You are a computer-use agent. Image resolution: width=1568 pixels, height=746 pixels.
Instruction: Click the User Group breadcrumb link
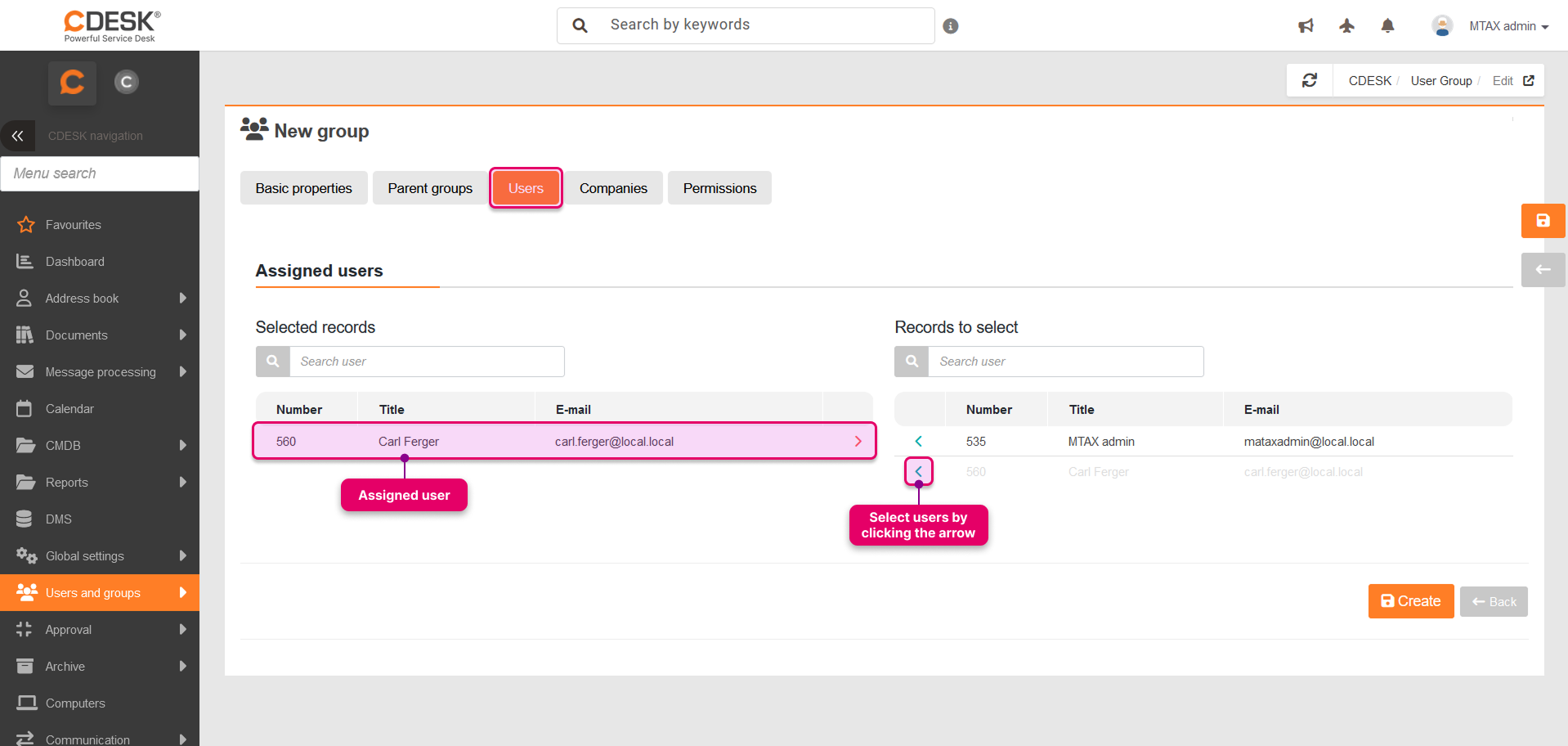point(1440,80)
